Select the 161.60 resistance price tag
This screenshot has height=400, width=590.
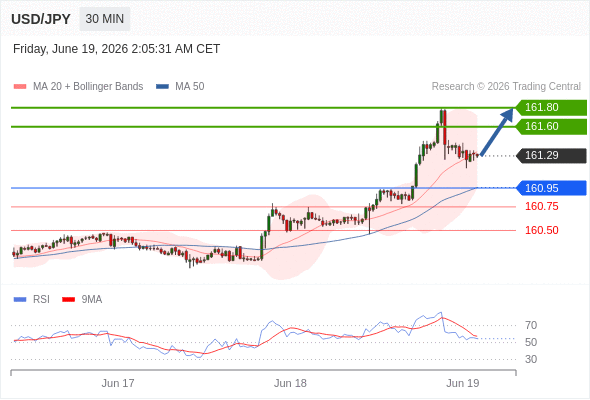point(551,126)
